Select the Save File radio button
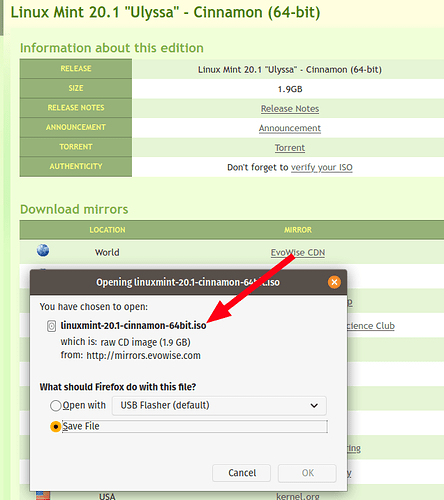The width and height of the screenshot is (444, 500). 55,427
